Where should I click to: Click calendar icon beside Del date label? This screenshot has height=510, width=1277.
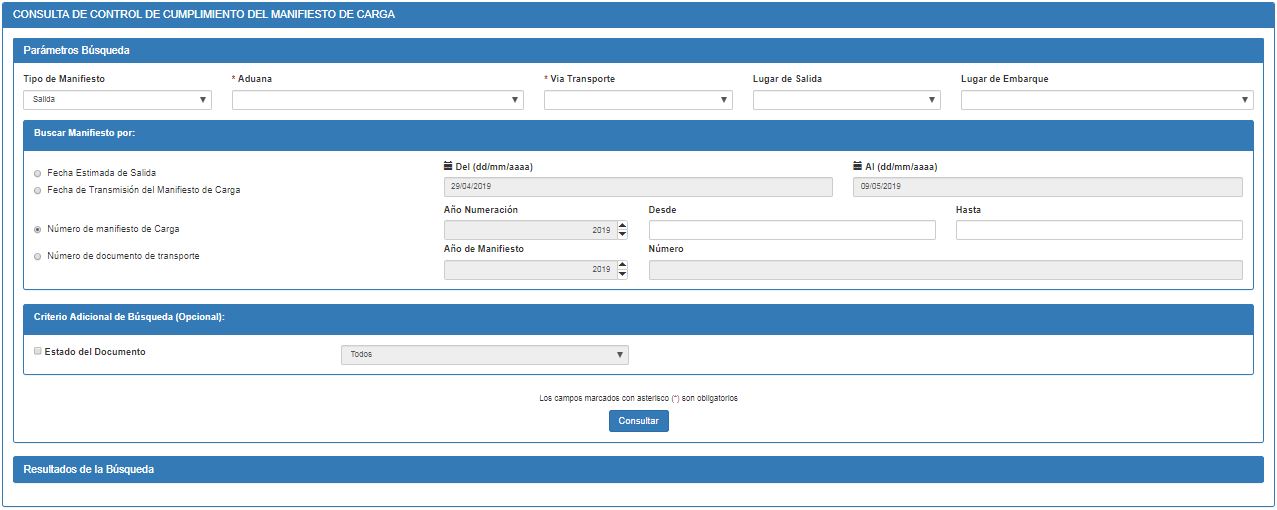[x=448, y=167]
